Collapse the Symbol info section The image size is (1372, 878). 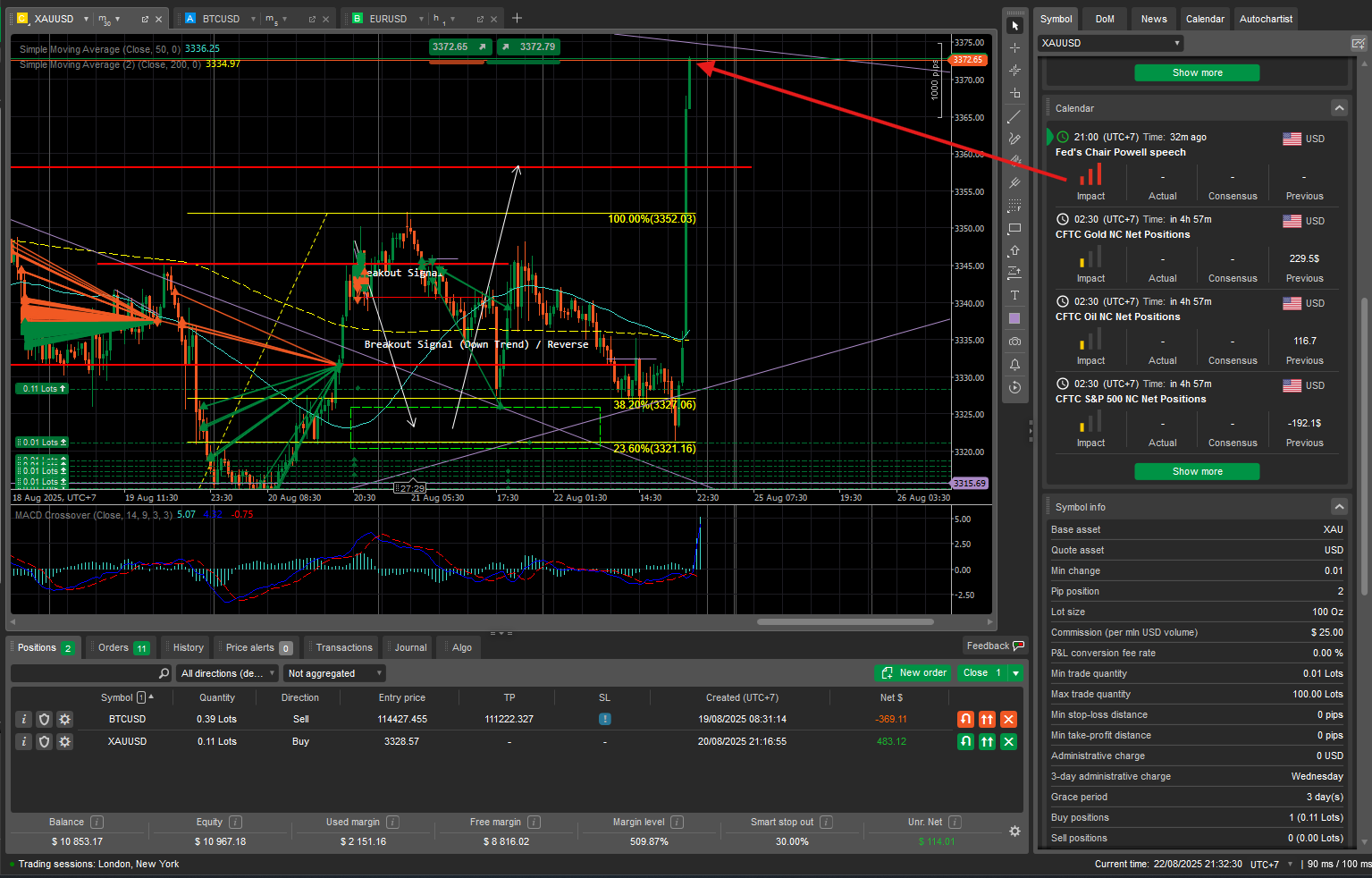[x=1339, y=507]
